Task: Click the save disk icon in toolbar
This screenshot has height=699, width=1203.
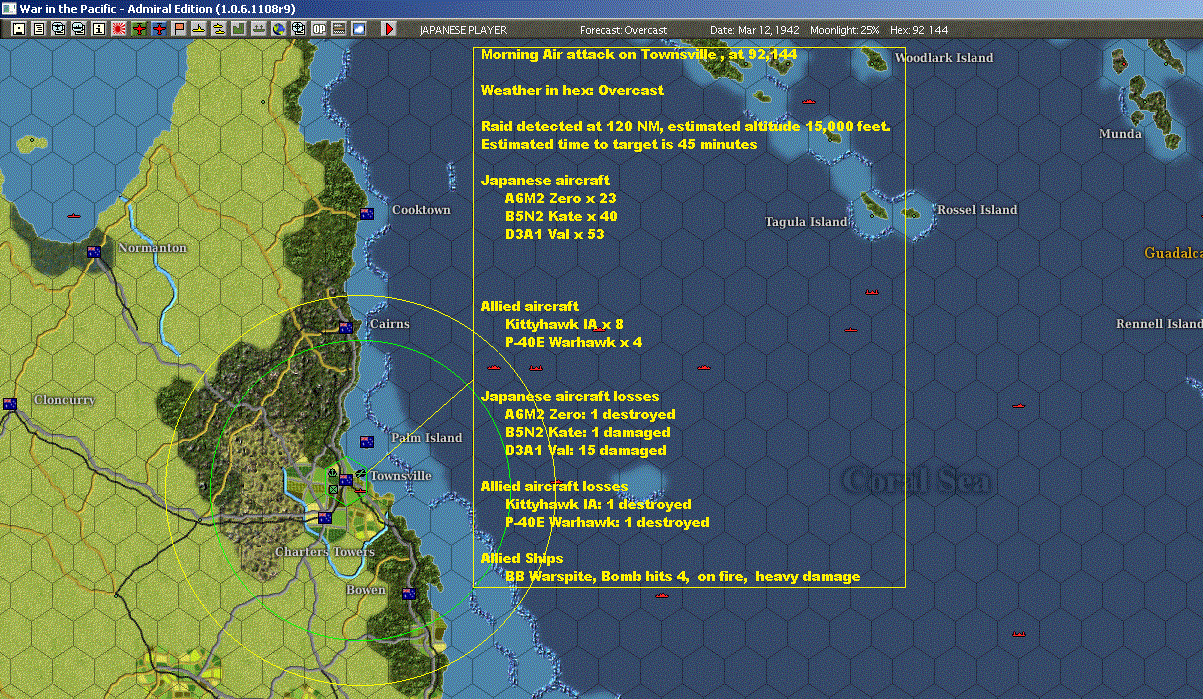Action: (x=18, y=29)
